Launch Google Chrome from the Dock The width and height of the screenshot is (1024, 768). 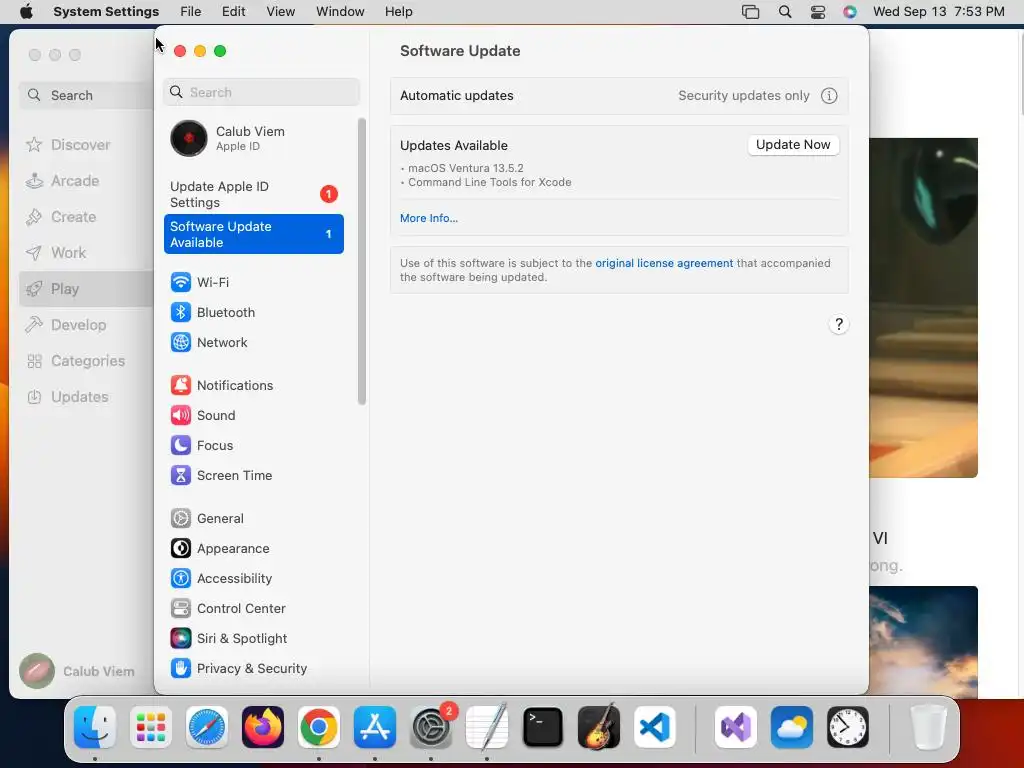tap(319, 727)
